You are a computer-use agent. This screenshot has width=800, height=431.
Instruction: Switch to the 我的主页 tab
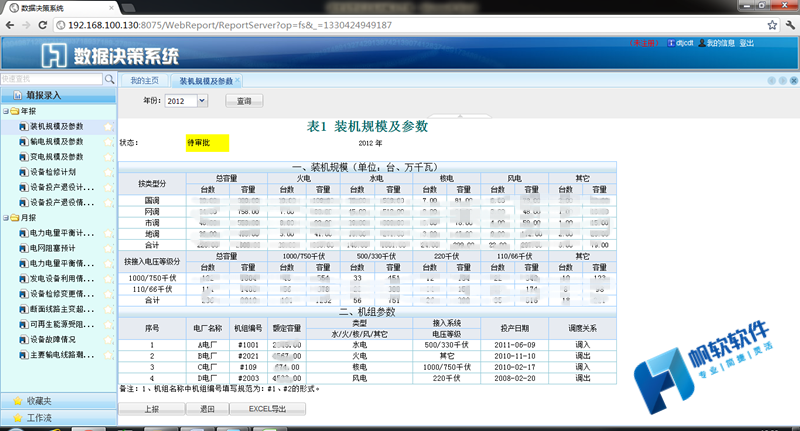144,81
